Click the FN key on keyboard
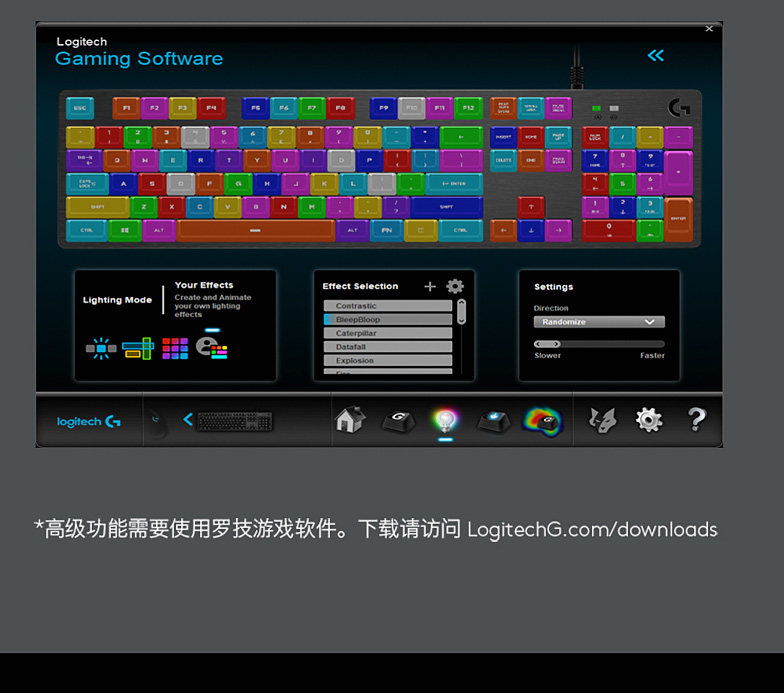 [386, 230]
